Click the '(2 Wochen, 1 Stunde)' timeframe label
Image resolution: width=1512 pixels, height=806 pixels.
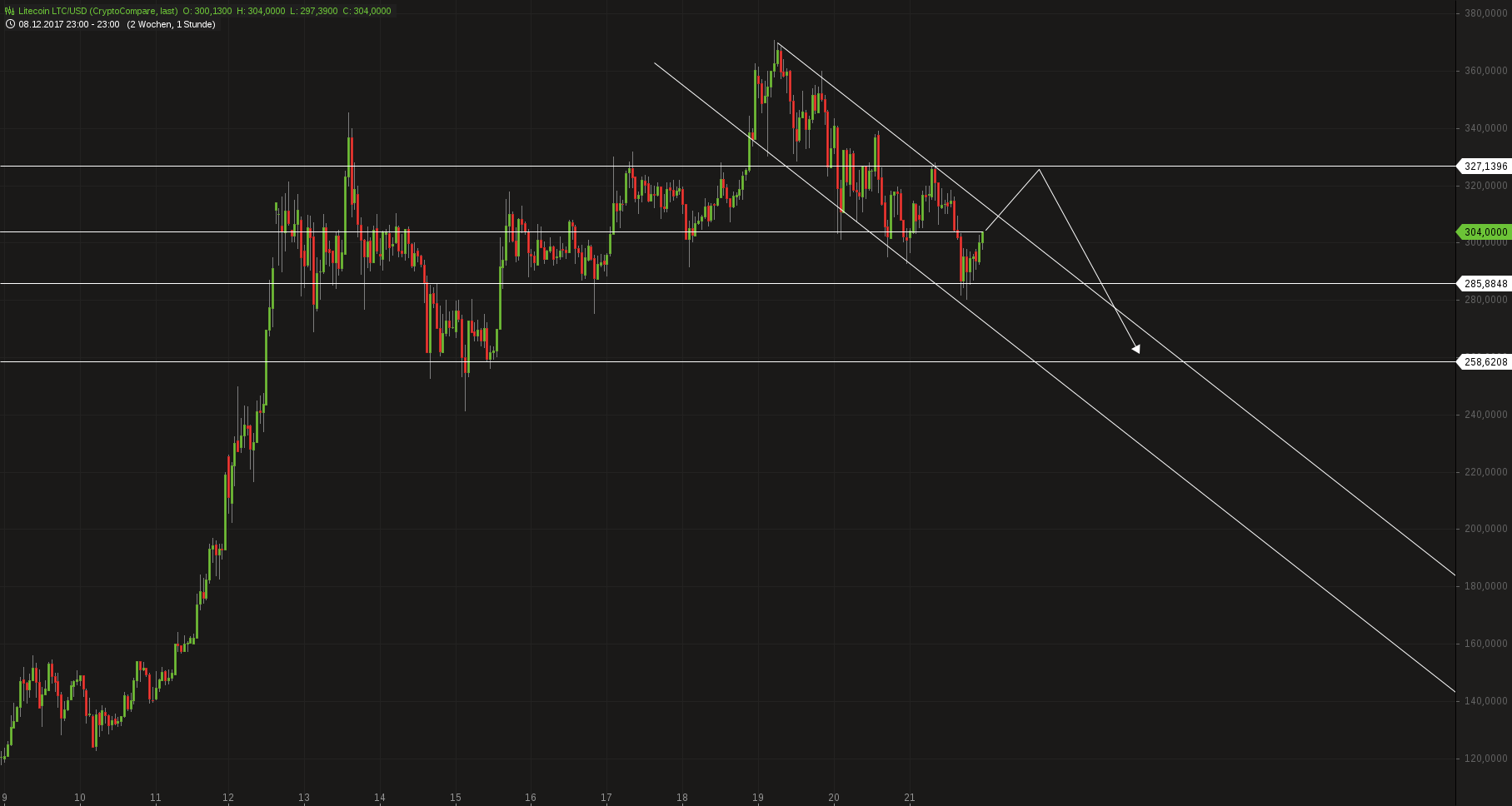pos(171,24)
